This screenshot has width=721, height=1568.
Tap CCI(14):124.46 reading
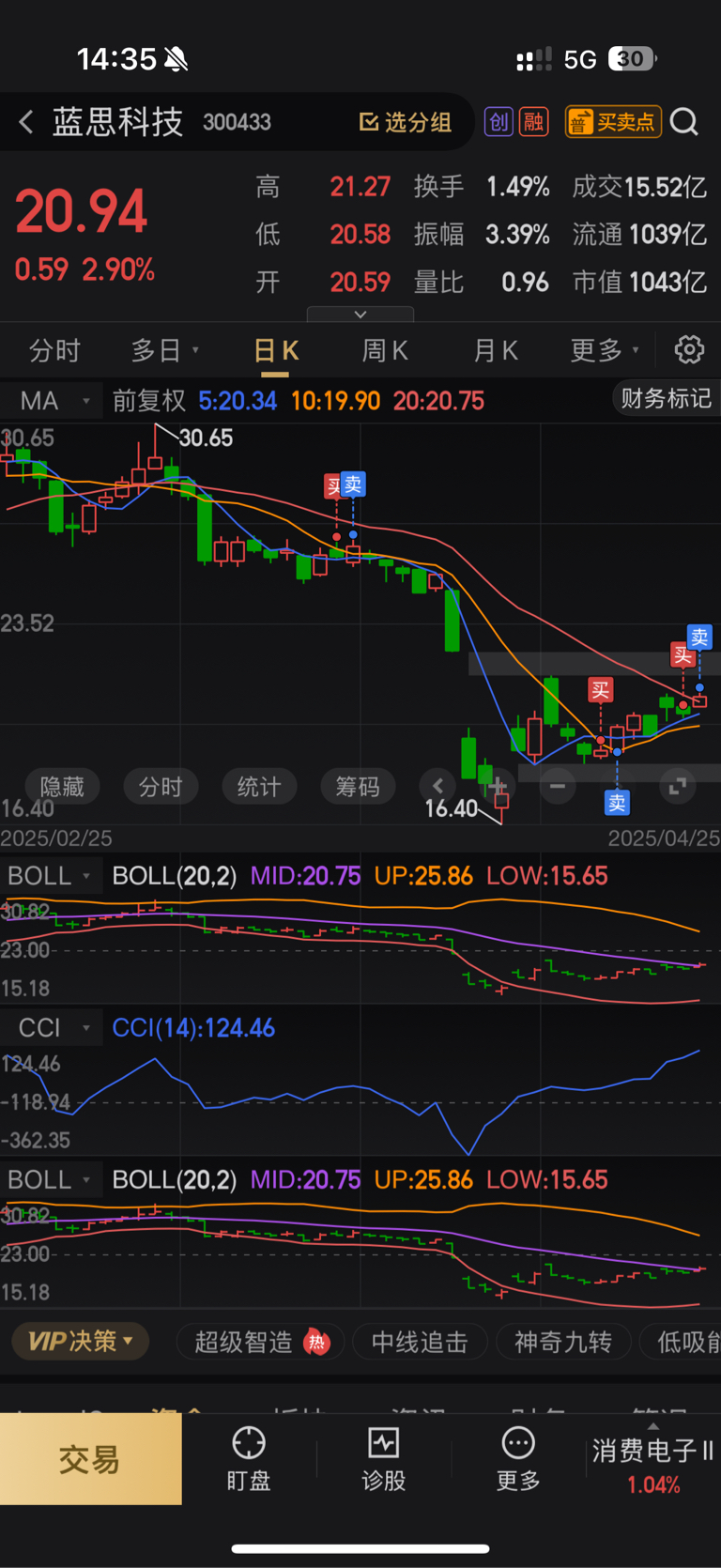click(x=193, y=1028)
